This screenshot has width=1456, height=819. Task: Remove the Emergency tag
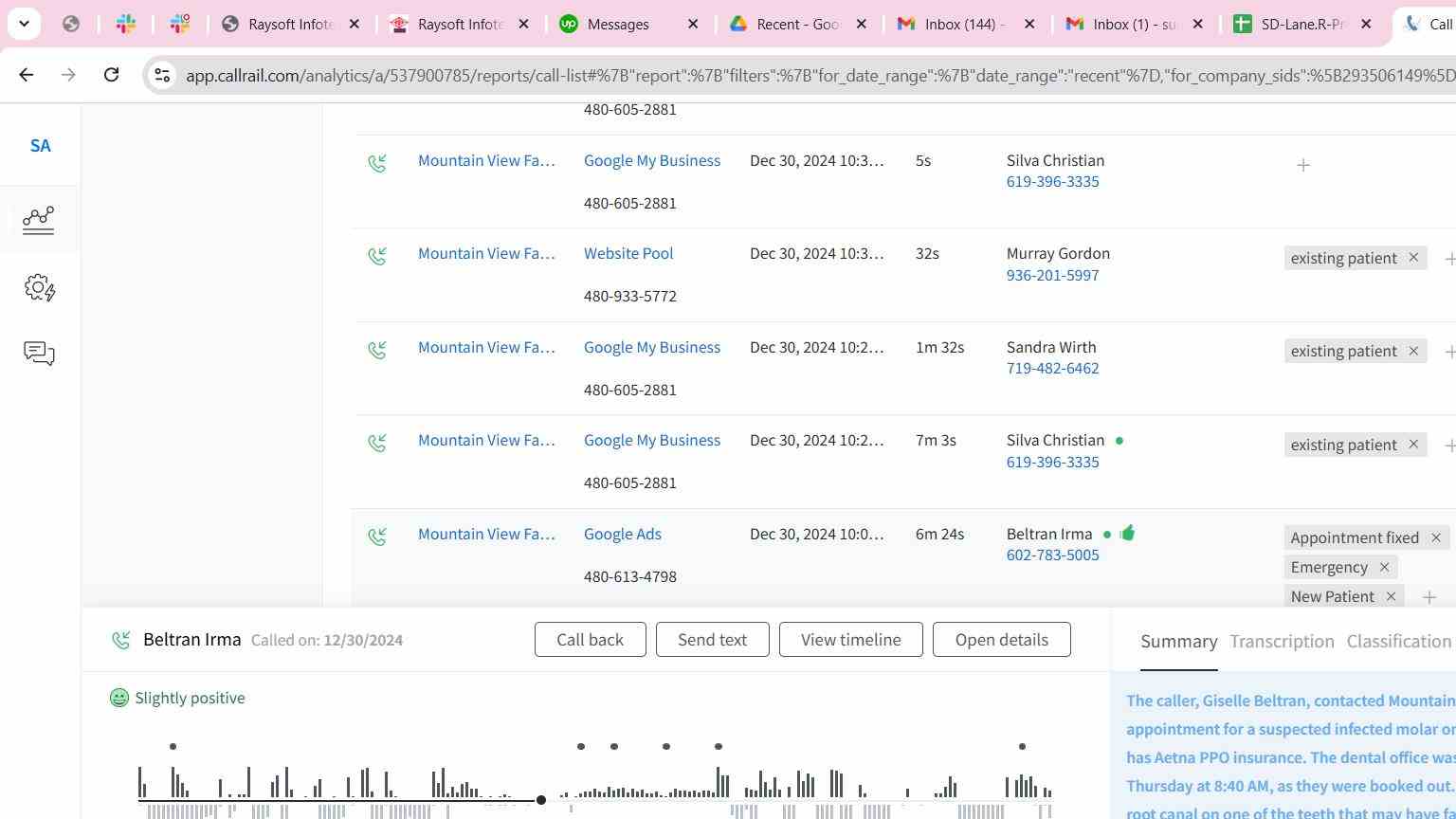click(x=1384, y=567)
